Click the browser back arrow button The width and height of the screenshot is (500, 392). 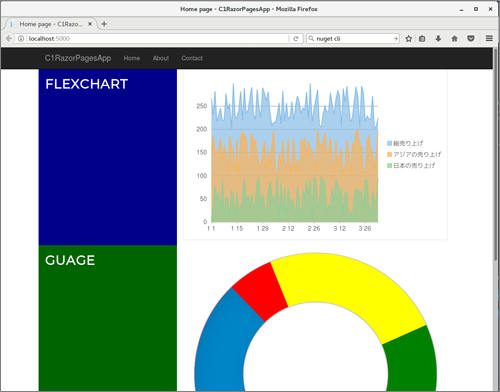click(9, 39)
